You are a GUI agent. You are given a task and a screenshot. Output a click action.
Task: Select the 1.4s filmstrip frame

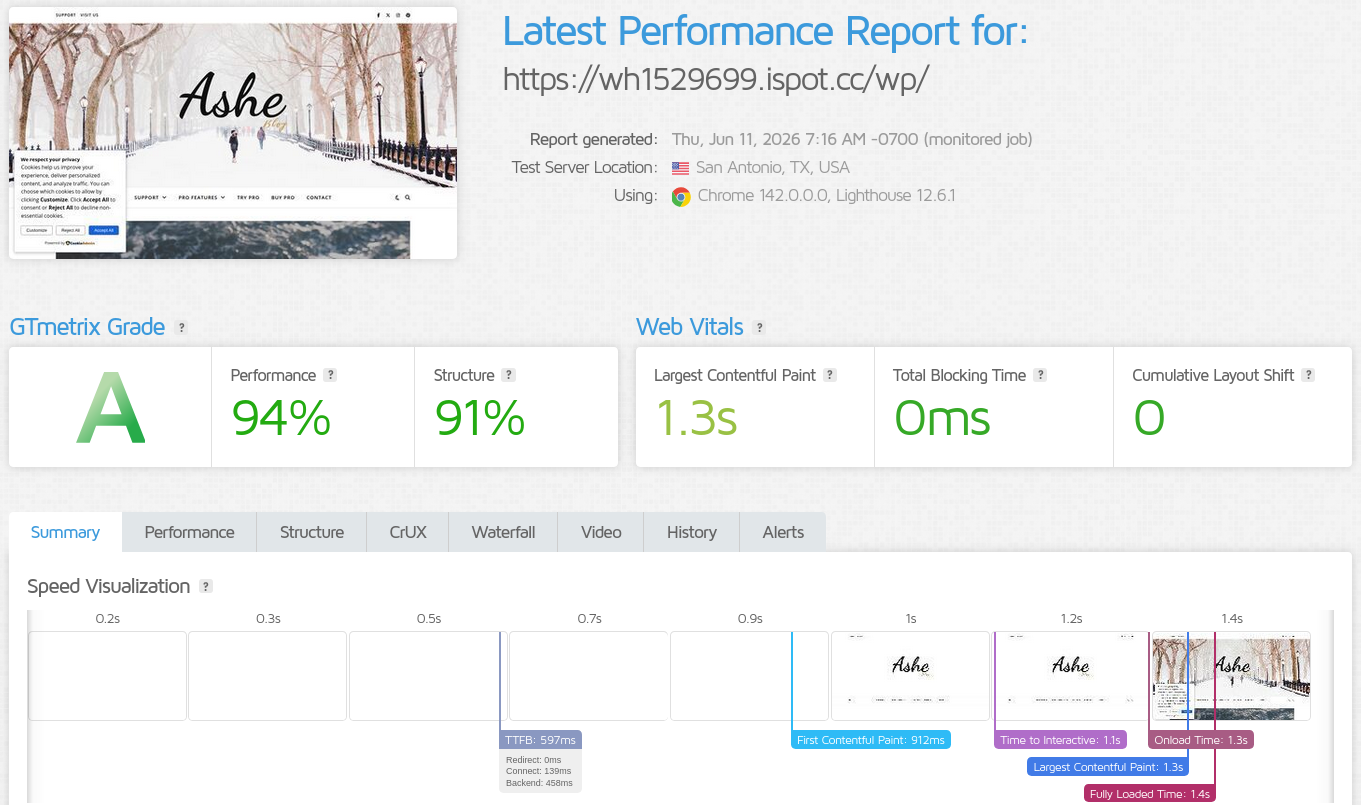coord(1231,675)
